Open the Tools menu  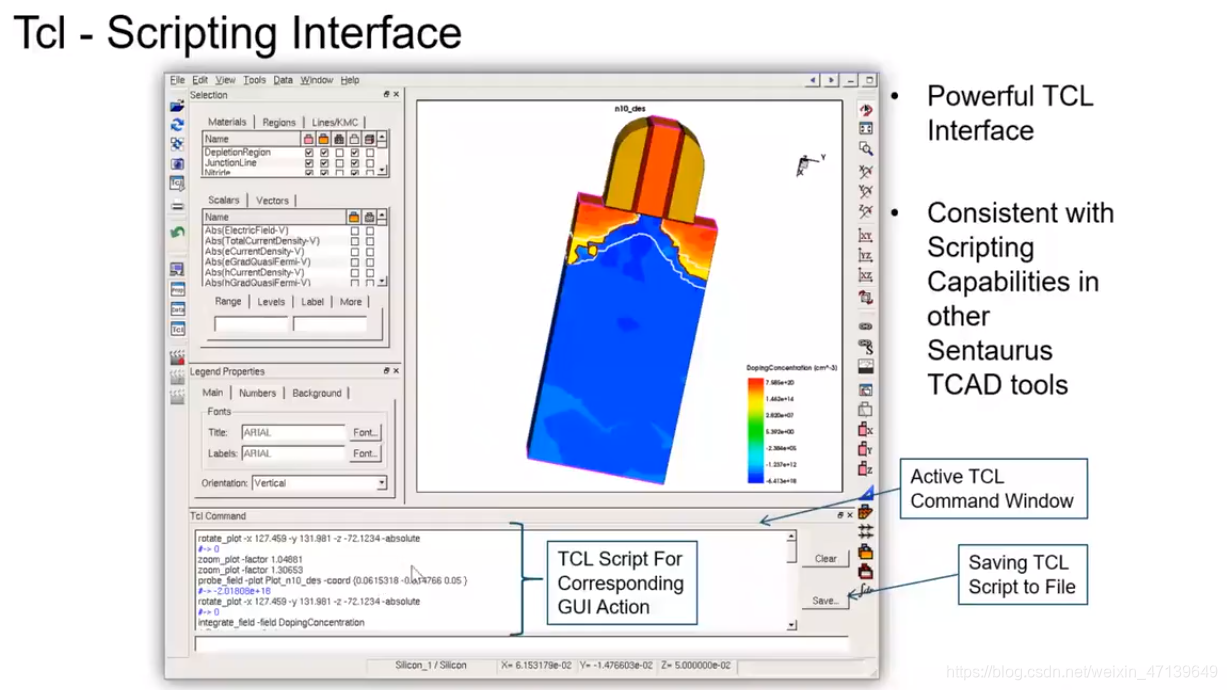pos(254,80)
